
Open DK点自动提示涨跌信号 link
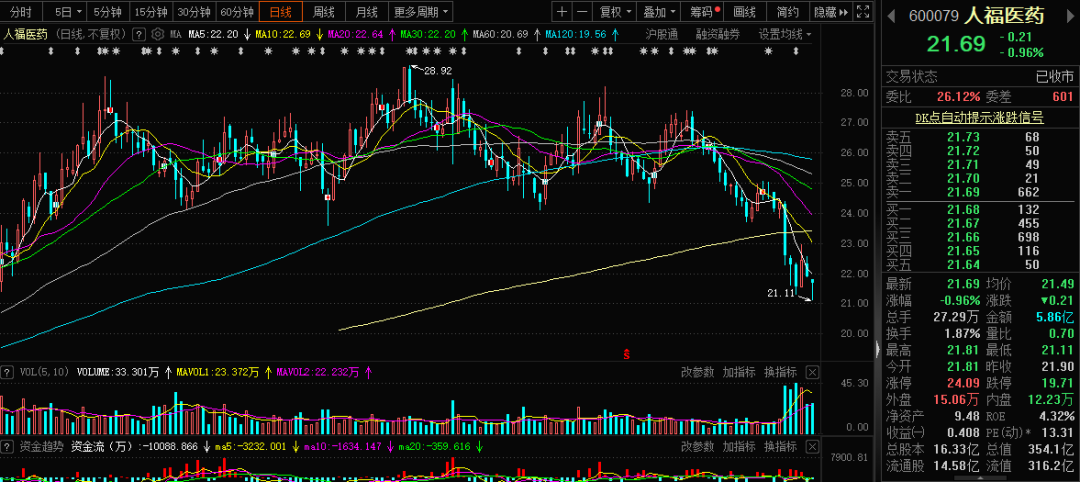[979, 118]
